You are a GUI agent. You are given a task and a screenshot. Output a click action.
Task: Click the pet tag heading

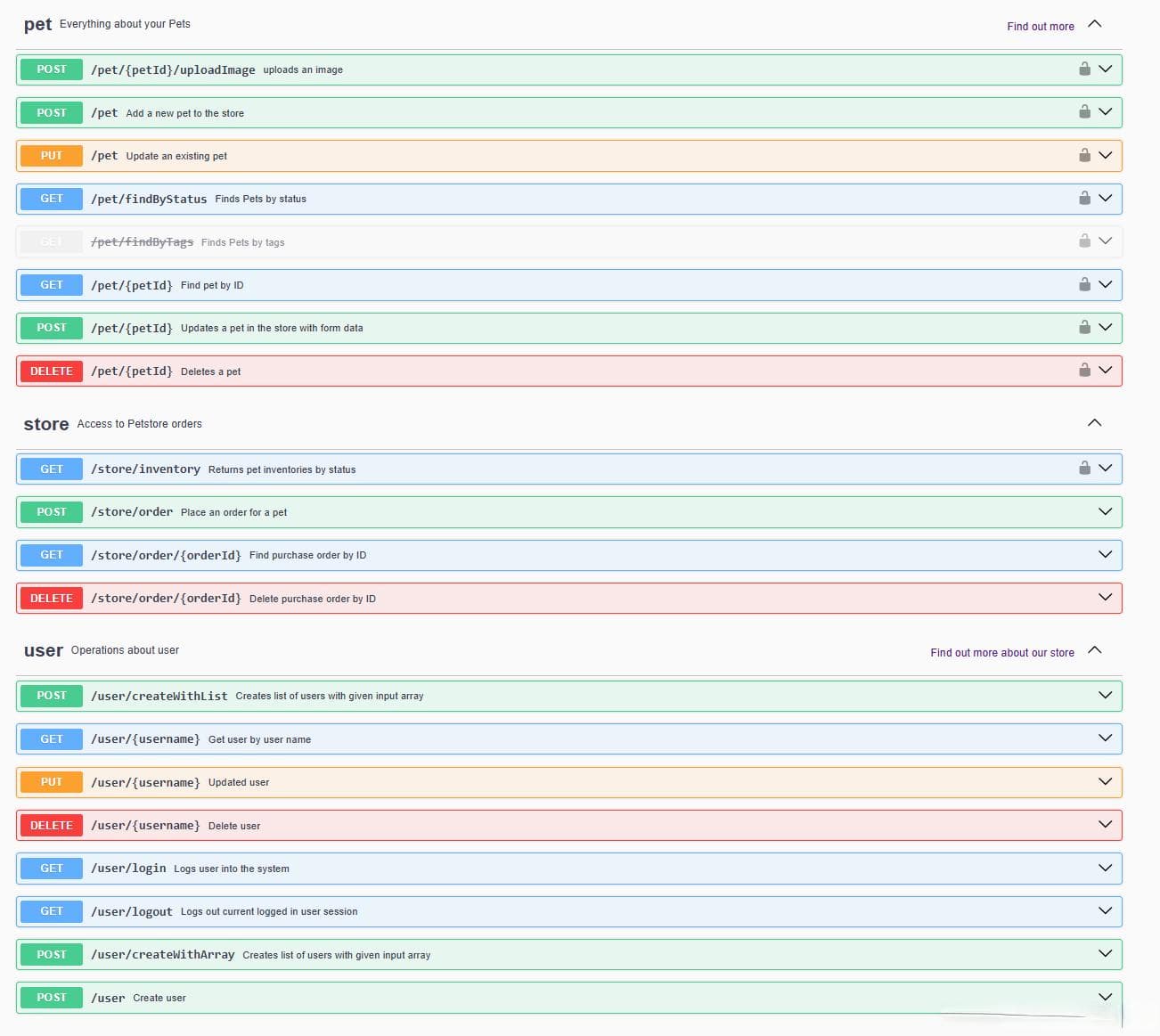(x=37, y=25)
